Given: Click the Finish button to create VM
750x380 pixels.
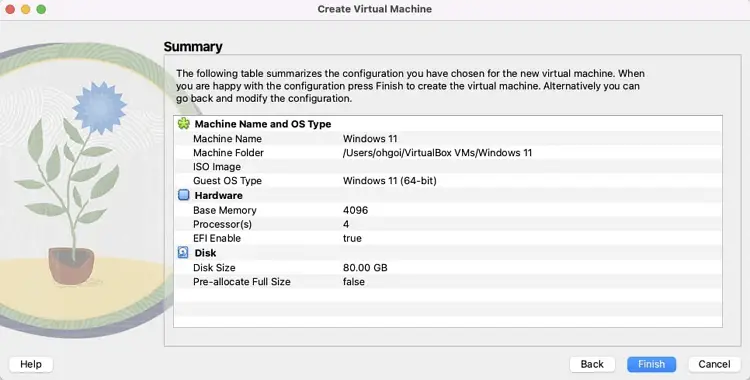Looking at the screenshot, I should (651, 364).
